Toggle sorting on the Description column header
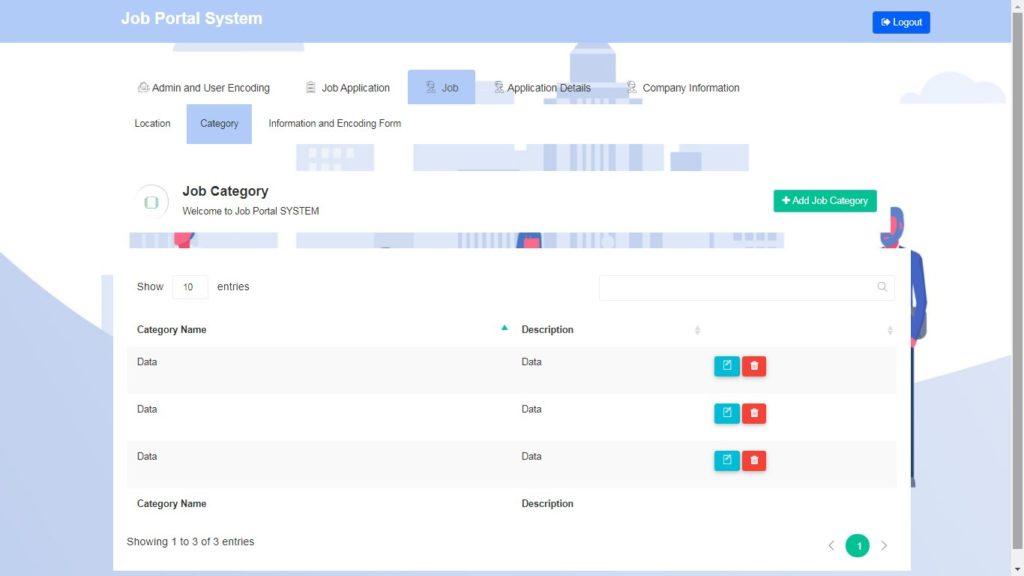The width and height of the screenshot is (1024, 576). 546,329
